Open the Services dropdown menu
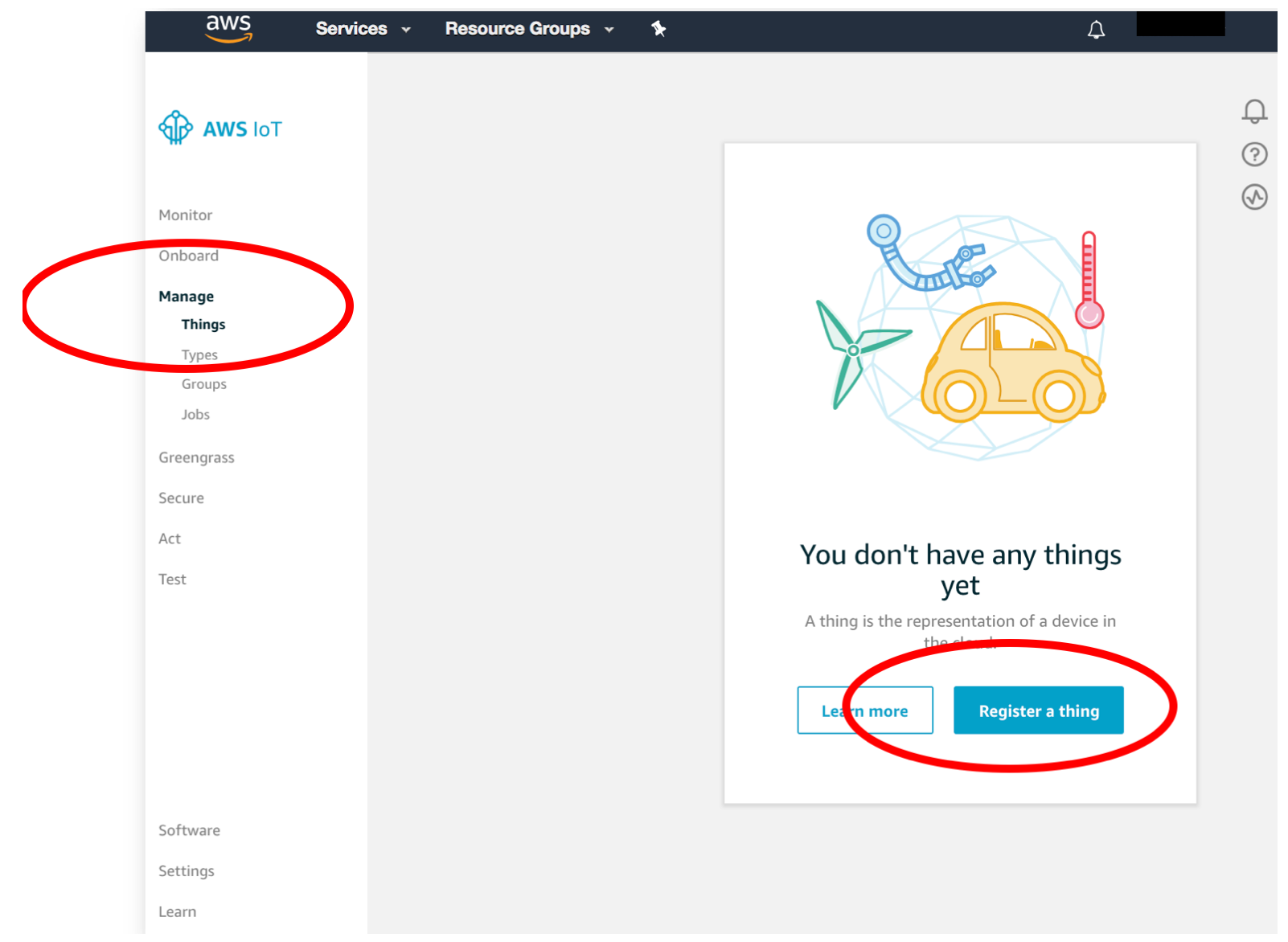The height and width of the screenshot is (942, 1288). [x=363, y=29]
